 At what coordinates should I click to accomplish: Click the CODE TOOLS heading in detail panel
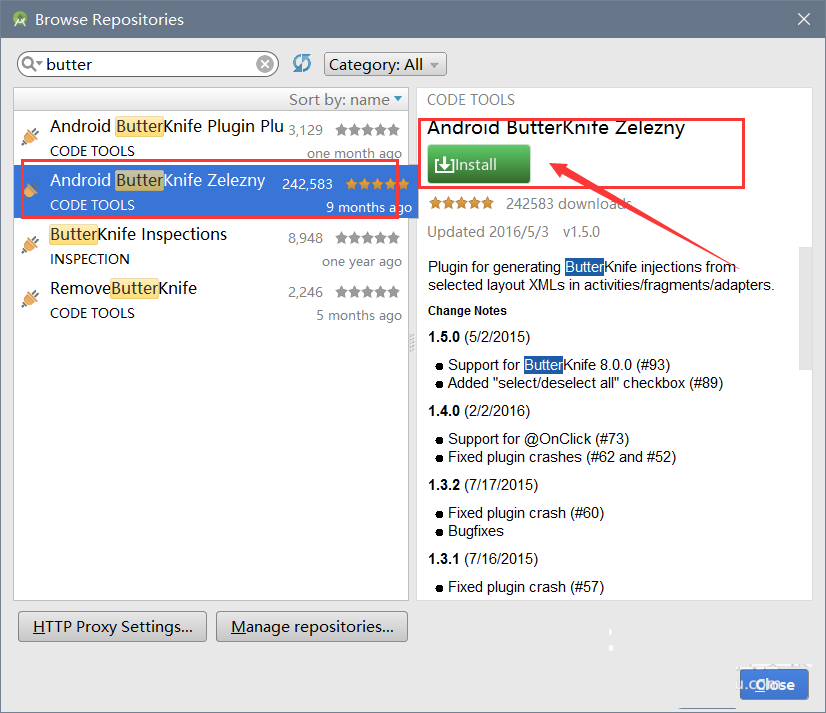(471, 100)
